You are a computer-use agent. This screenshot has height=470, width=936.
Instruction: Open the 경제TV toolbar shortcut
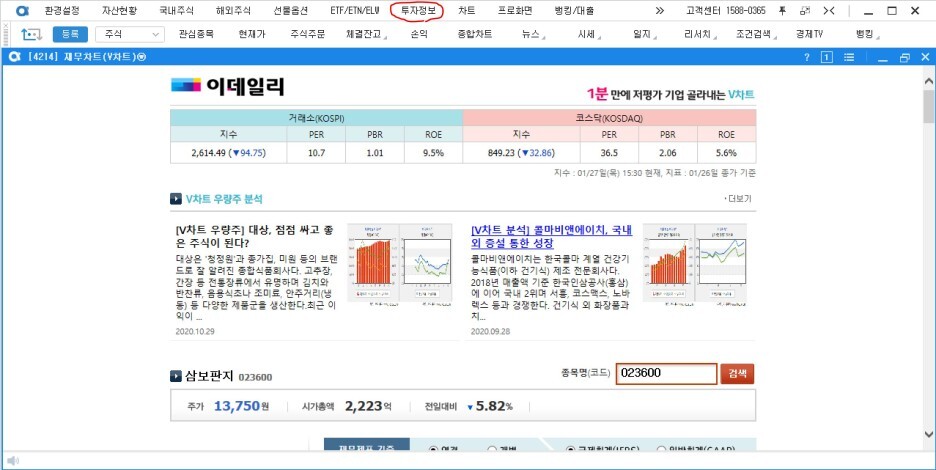coord(809,35)
